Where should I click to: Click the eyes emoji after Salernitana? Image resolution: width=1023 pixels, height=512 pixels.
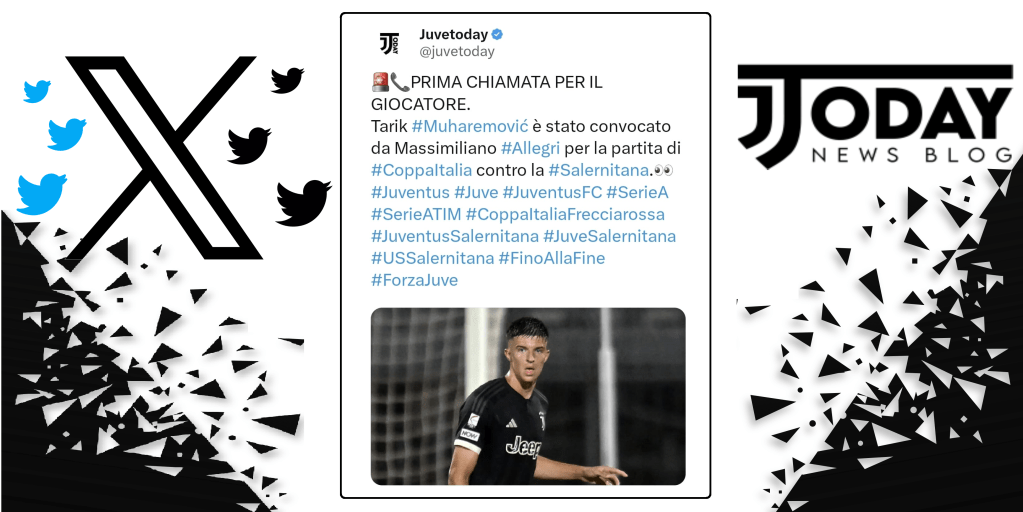click(663, 171)
